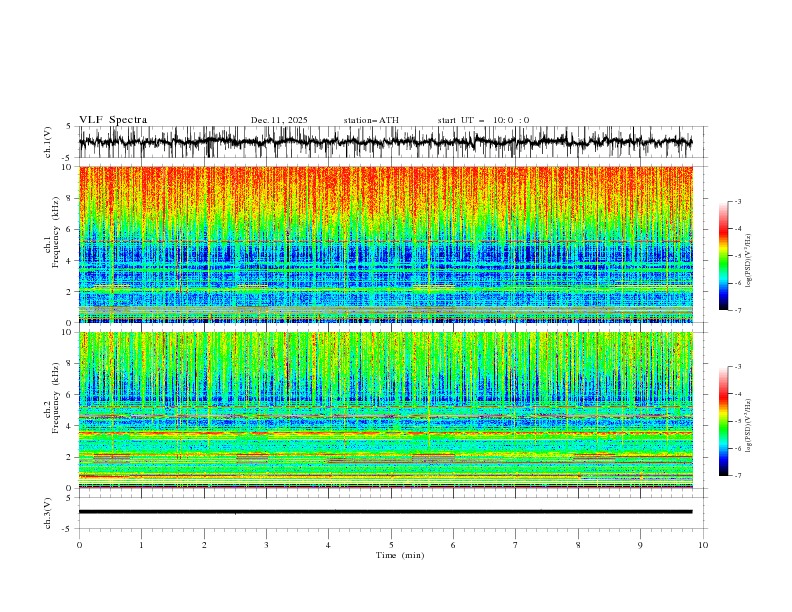Click time axis tick label "3"

[x=266, y=545]
